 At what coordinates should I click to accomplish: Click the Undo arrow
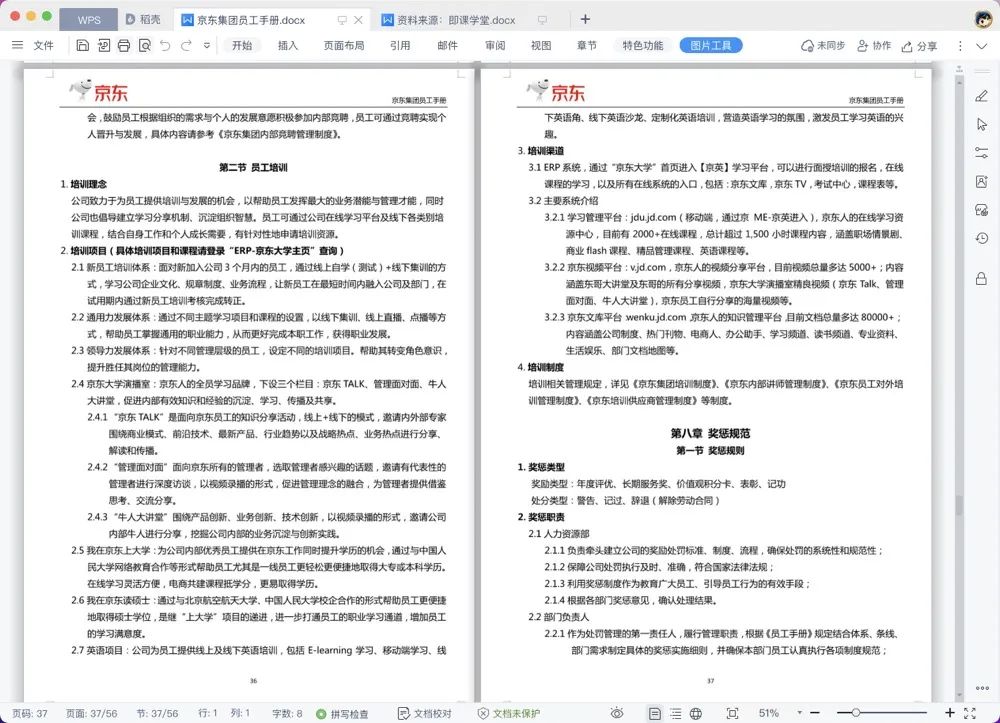click(x=165, y=45)
